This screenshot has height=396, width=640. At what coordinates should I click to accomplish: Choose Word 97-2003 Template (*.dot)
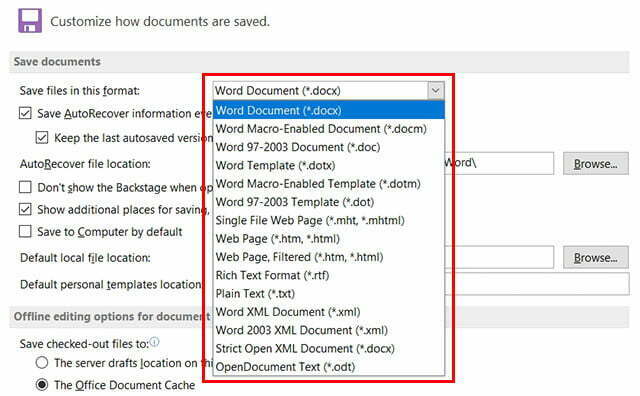[x=329, y=202]
